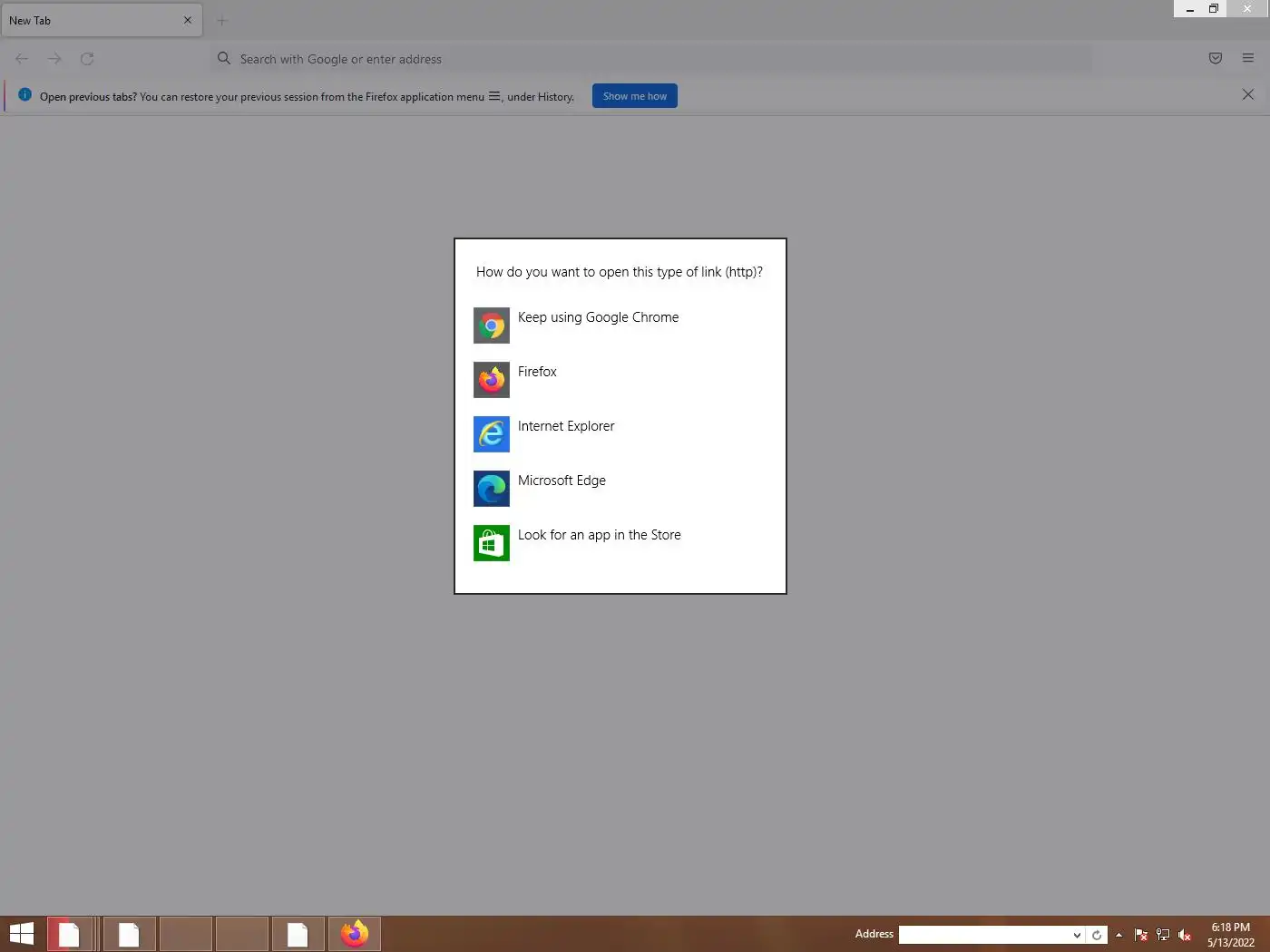The width and height of the screenshot is (1270, 952).
Task: Expand the taskbar Address dropdown arrow
Action: coord(1077,935)
